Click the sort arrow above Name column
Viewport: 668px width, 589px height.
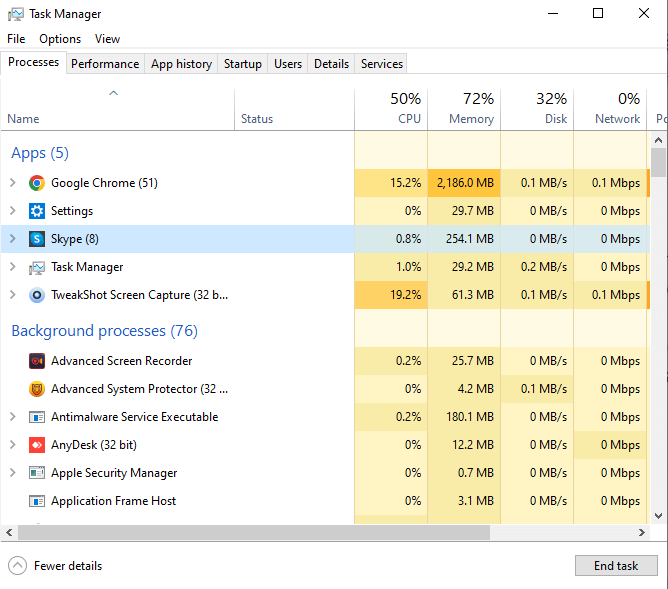[113, 93]
